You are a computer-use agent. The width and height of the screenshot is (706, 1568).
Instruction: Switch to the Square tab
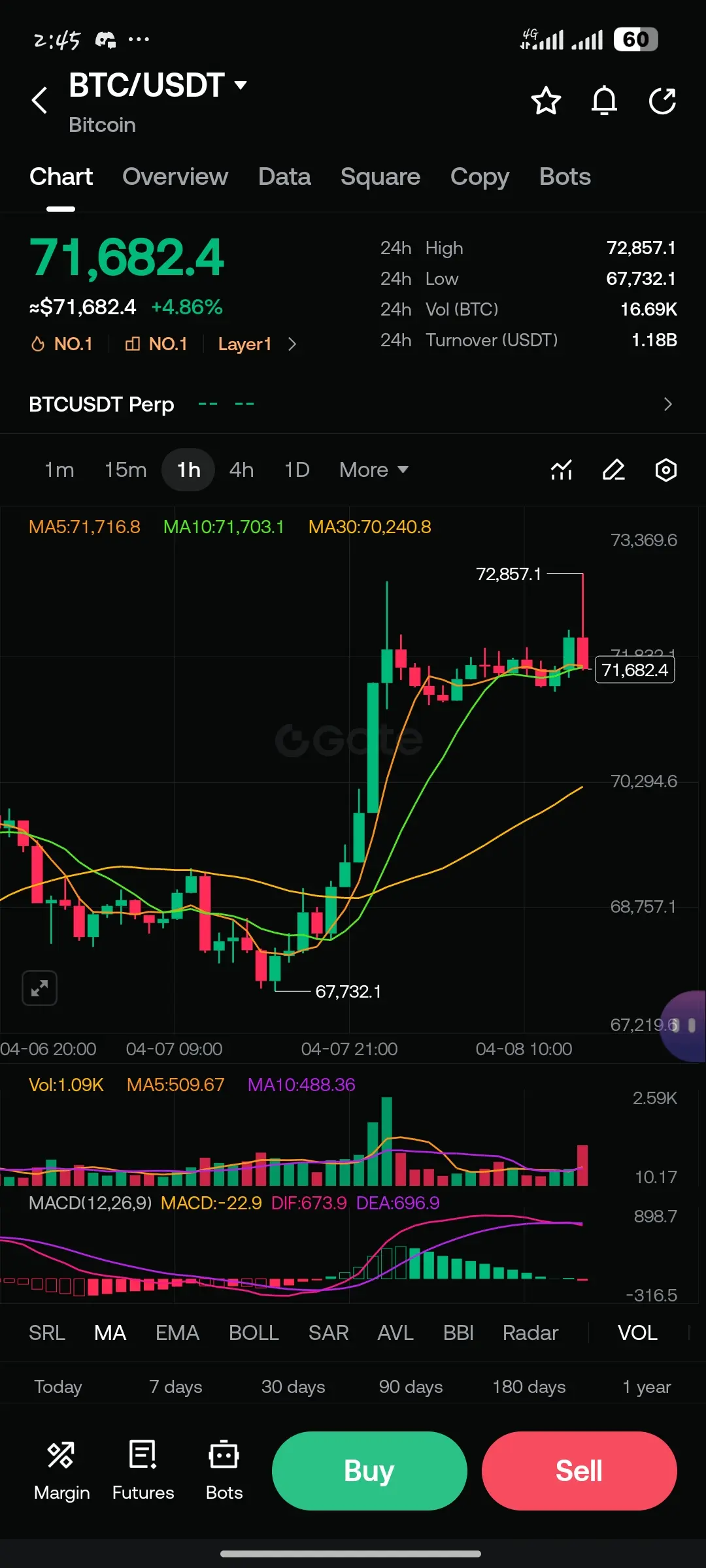point(380,177)
